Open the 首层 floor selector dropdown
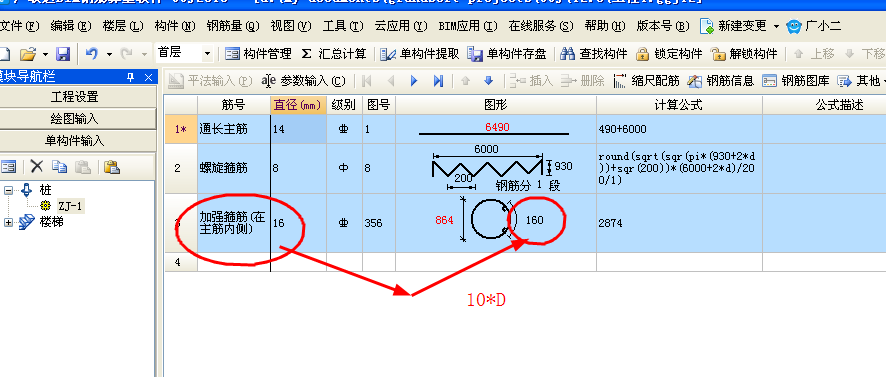This screenshot has height=377, width=886. 207,54
